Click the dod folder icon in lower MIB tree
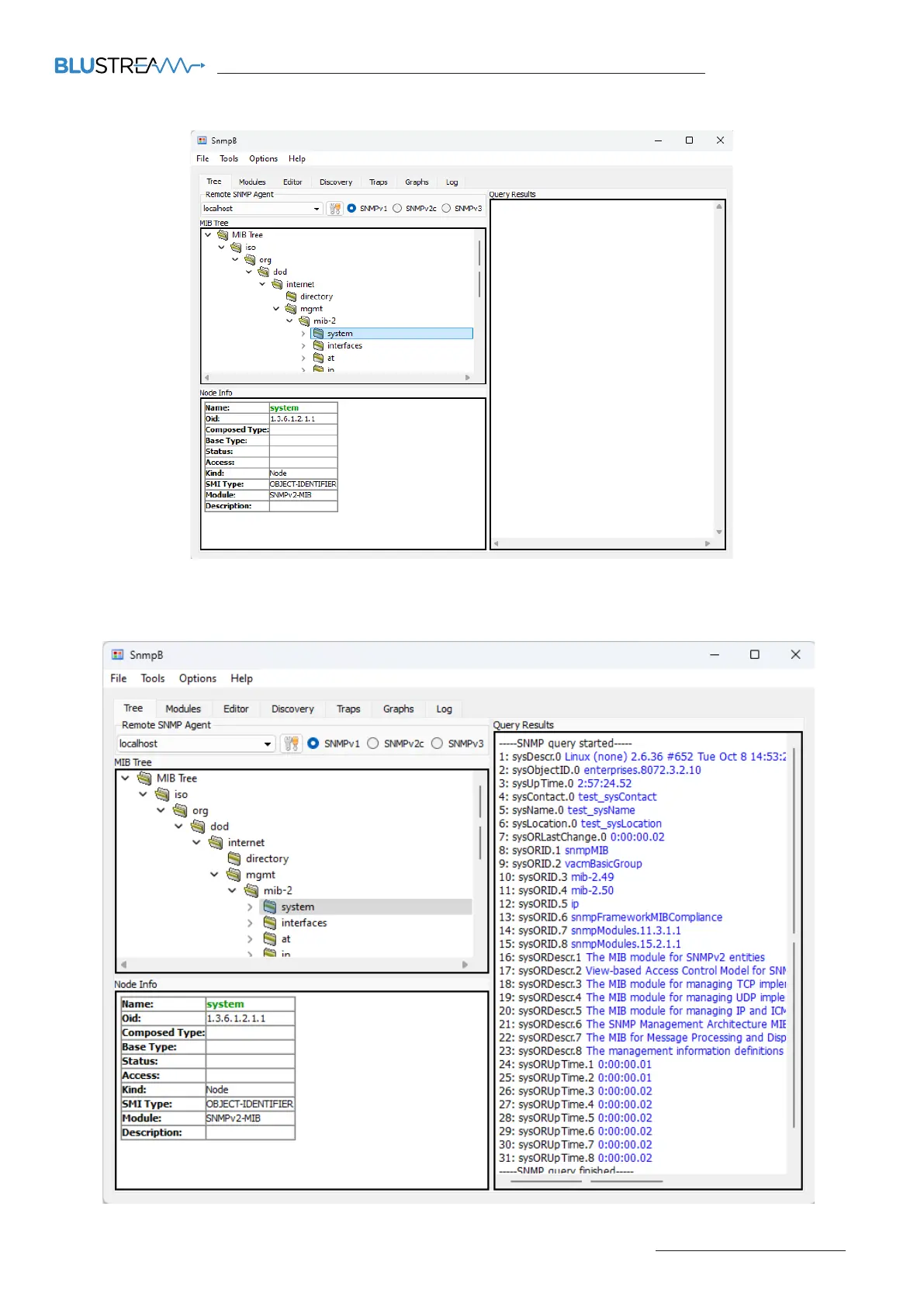 [198, 827]
